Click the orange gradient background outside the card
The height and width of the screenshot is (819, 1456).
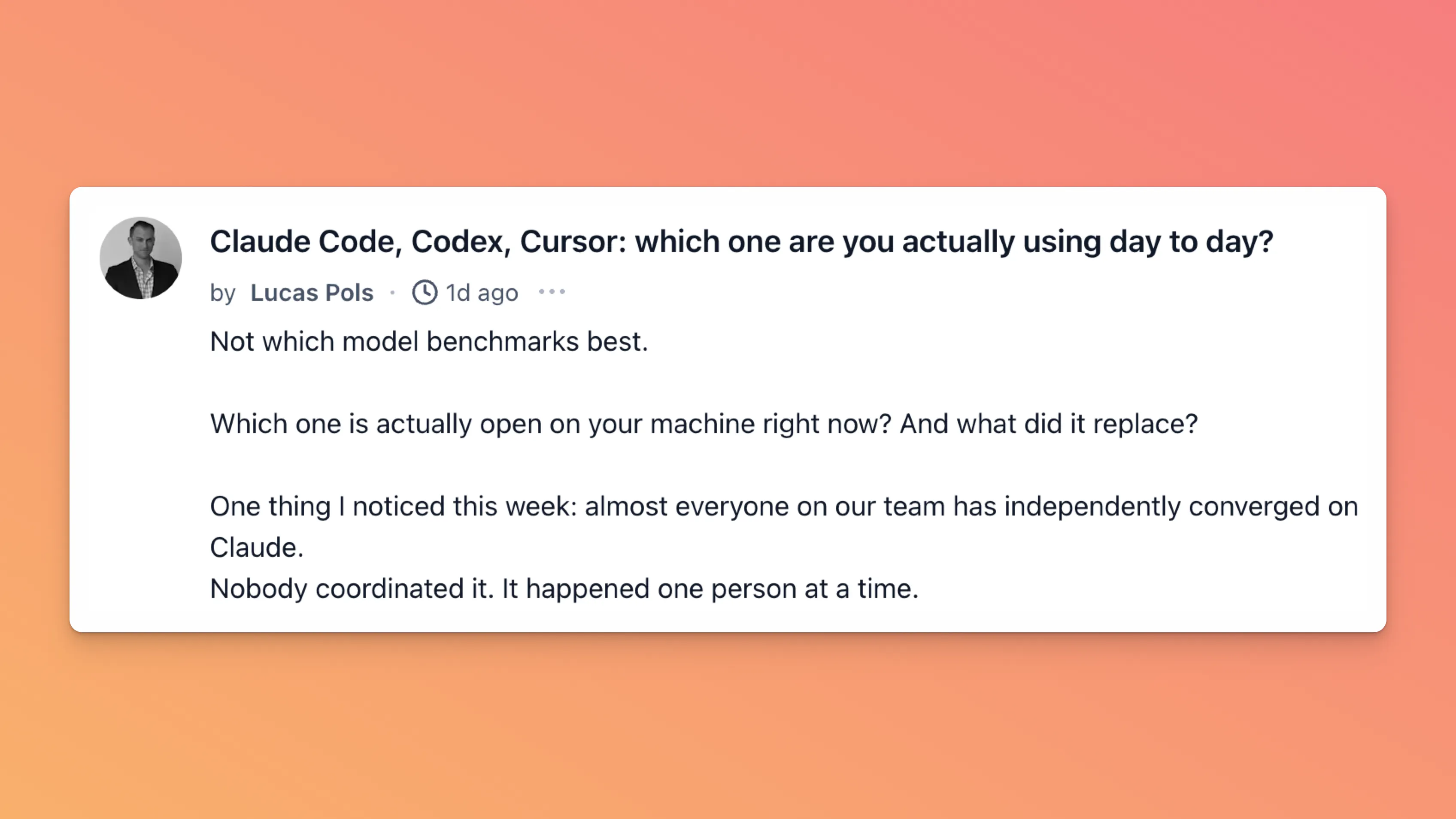point(728,91)
